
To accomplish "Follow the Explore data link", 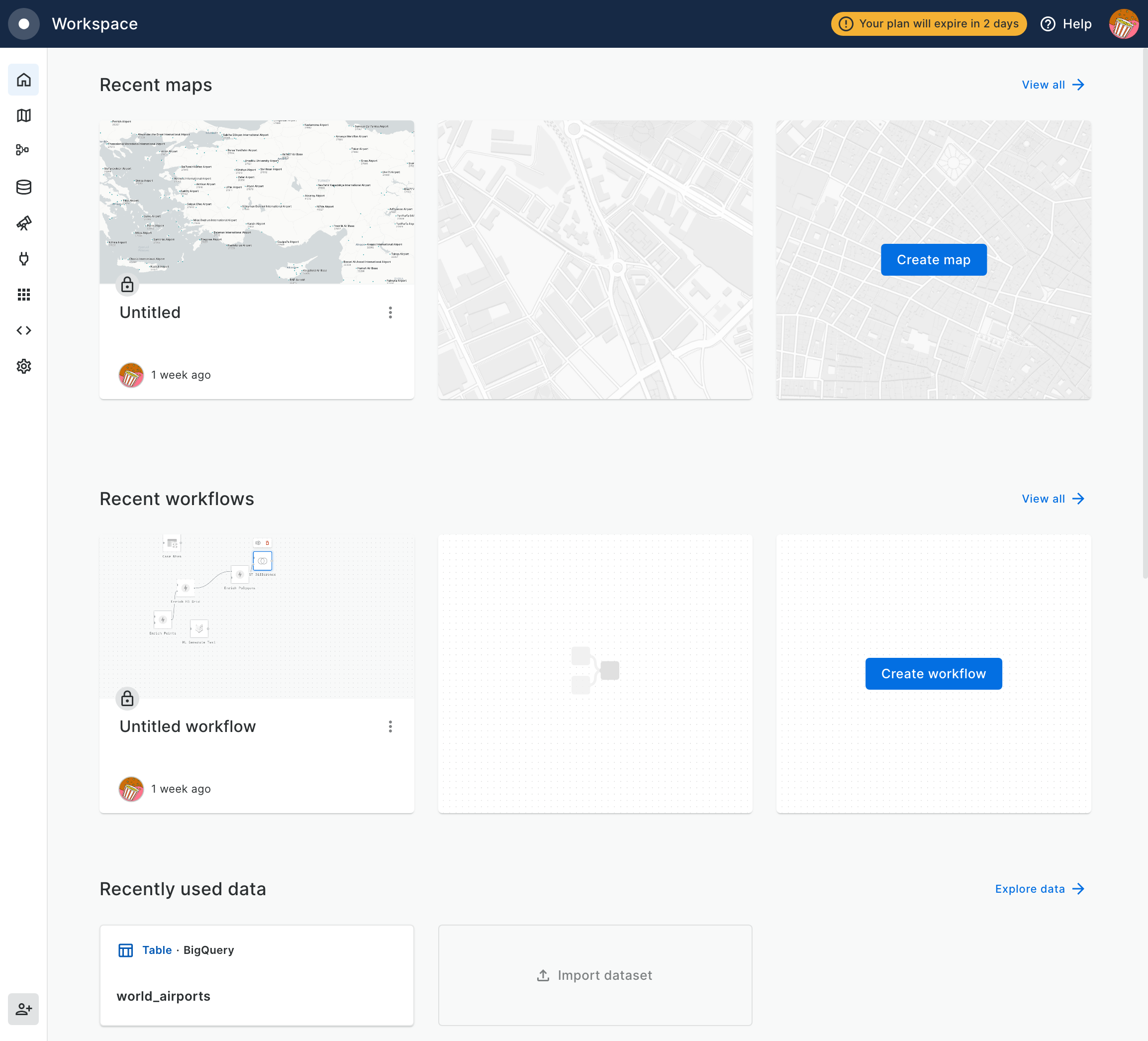I will click(x=1039, y=889).
